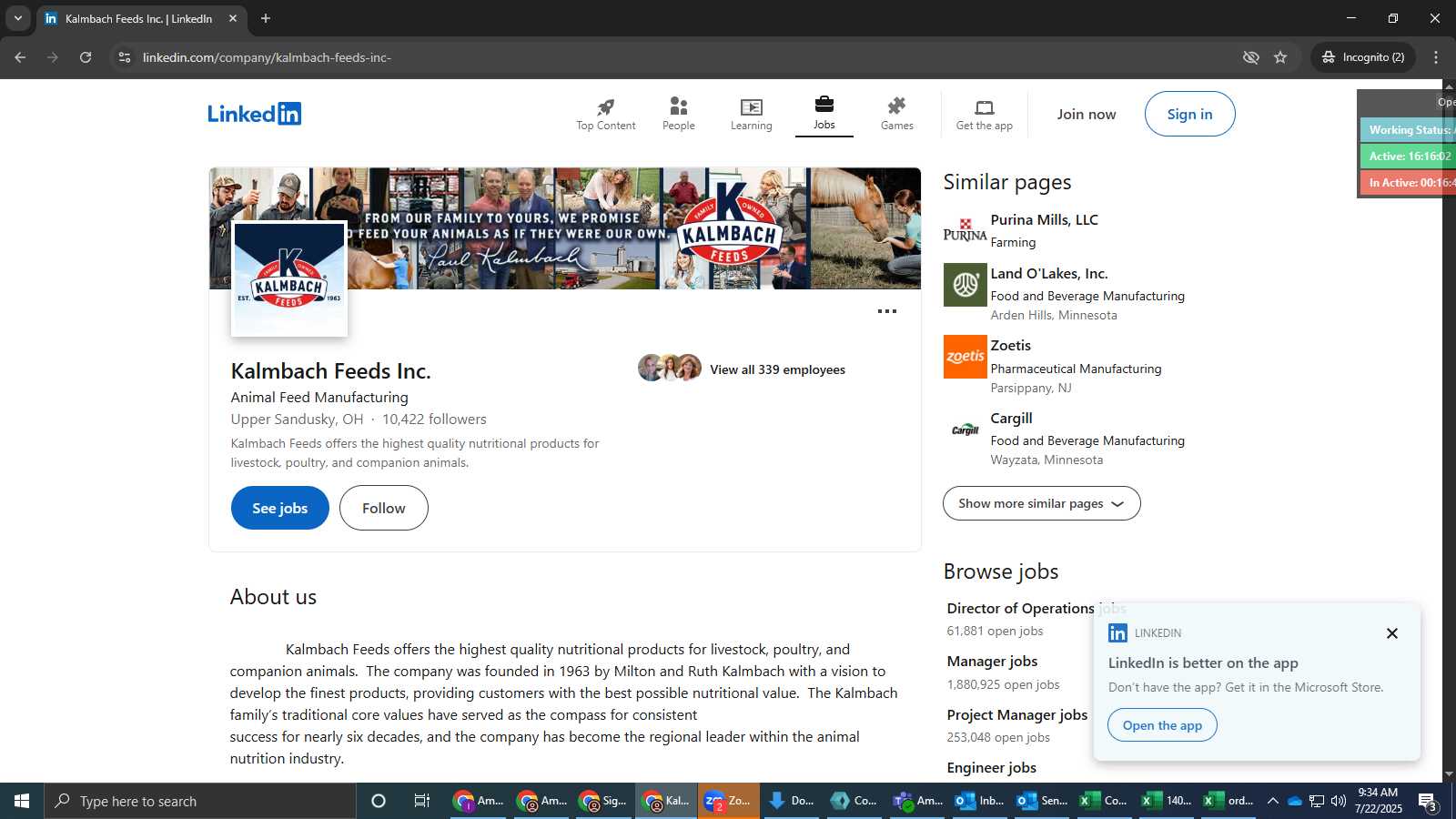This screenshot has width=1456, height=819.
Task: Open the Jobs navigation item
Action: click(x=824, y=115)
